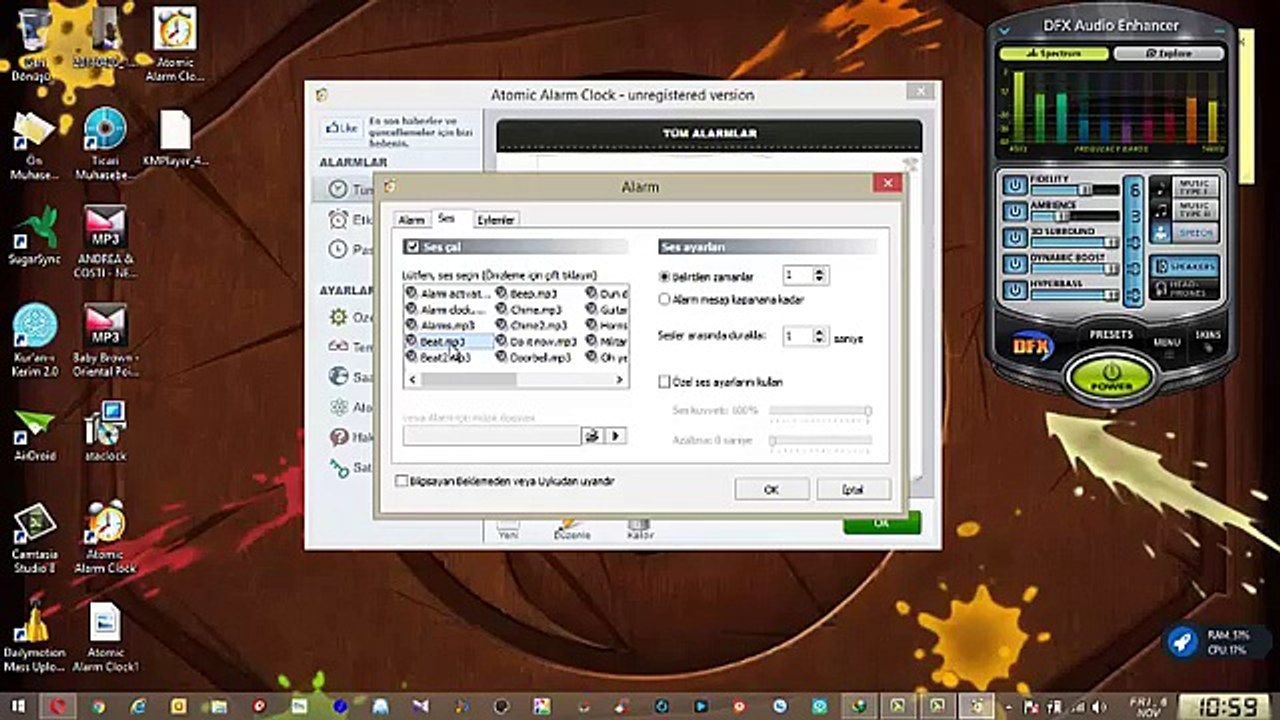This screenshot has width=1280, height=720.
Task: Check 'Özel ses ayarlarını kullan' option
Action: pos(664,382)
